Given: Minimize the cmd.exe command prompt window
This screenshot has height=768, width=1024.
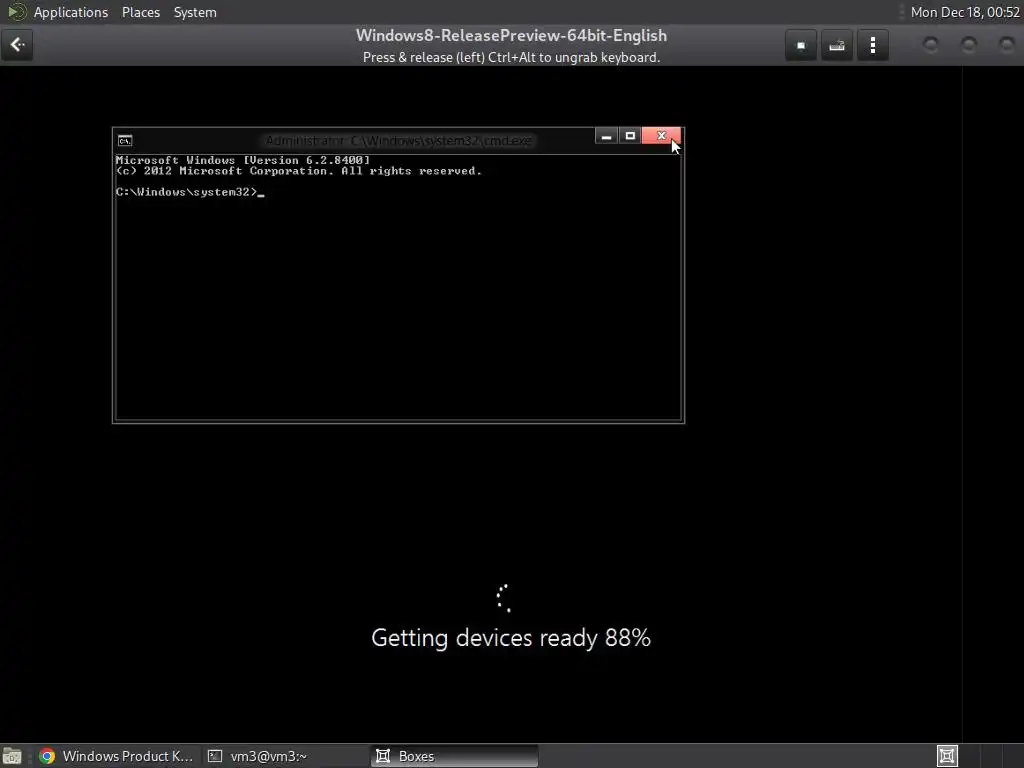Looking at the screenshot, I should pos(606,136).
